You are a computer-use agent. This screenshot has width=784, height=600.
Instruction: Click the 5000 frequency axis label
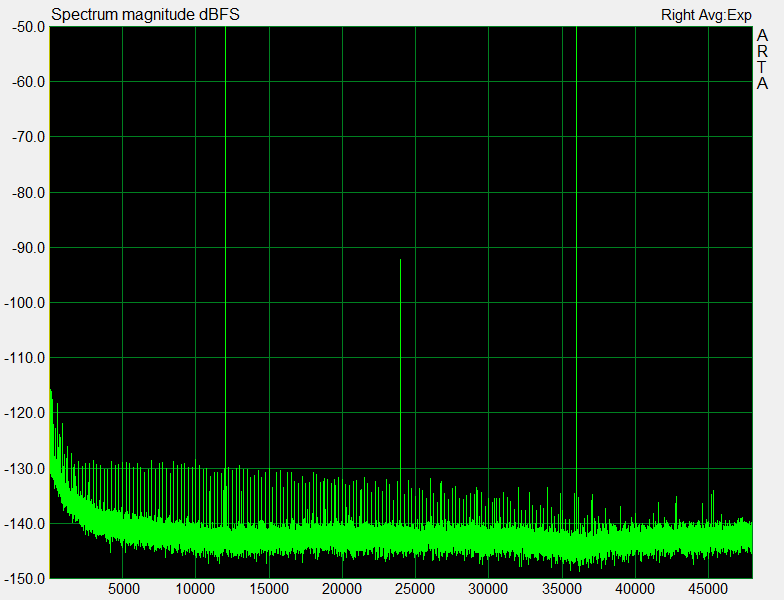[124, 589]
